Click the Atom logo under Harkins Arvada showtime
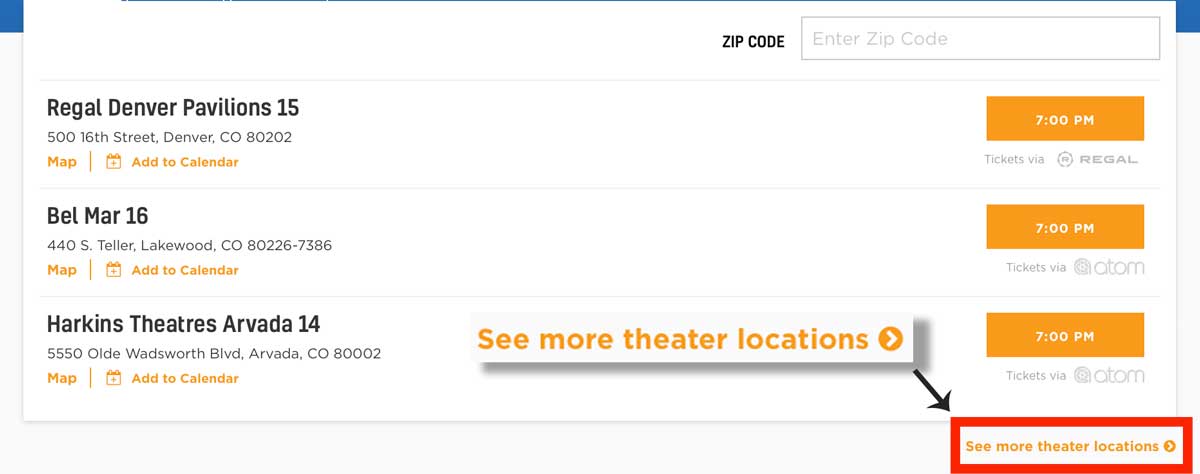1200x474 pixels. pos(1109,375)
